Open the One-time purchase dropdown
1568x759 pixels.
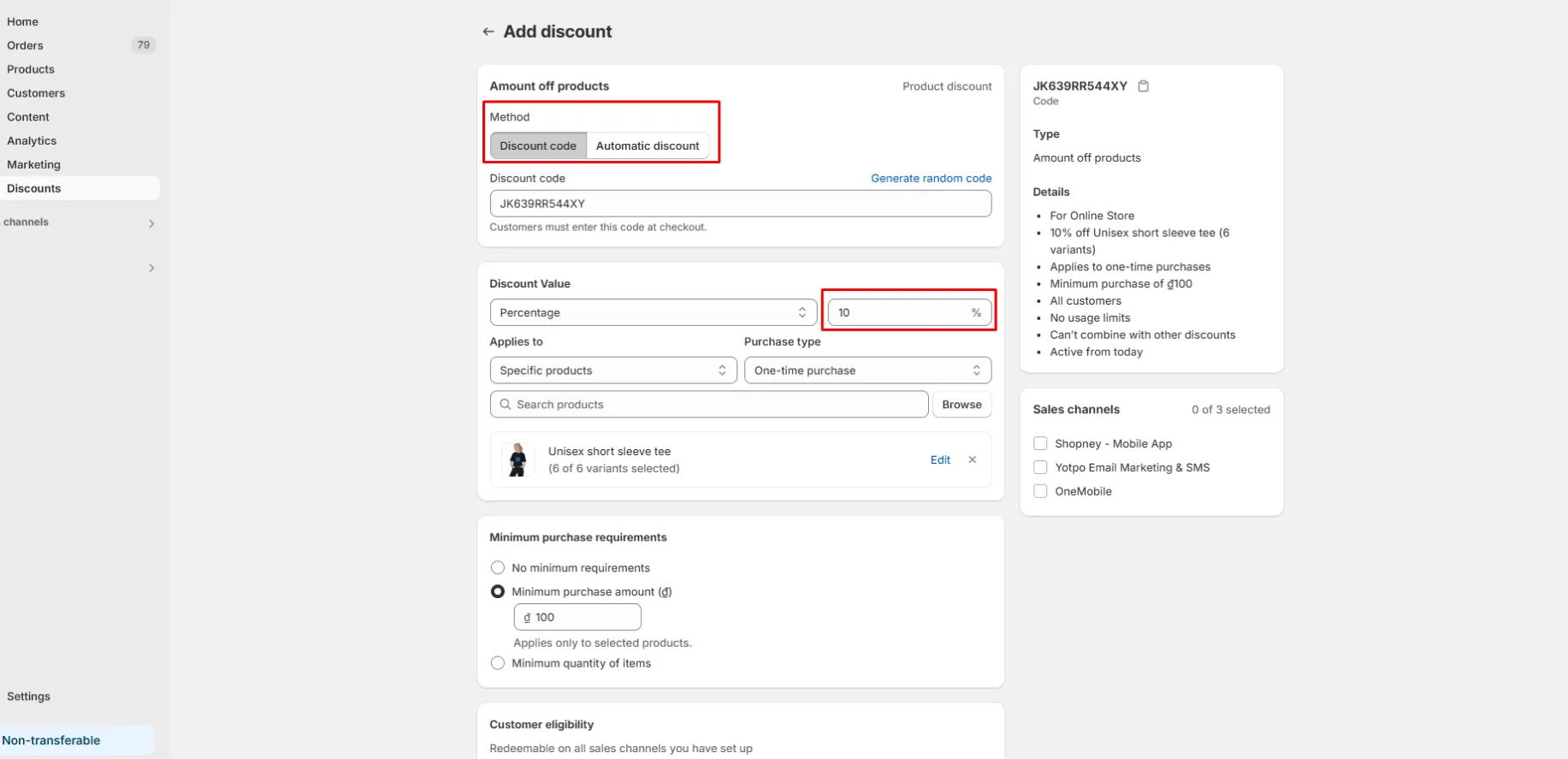tap(867, 371)
